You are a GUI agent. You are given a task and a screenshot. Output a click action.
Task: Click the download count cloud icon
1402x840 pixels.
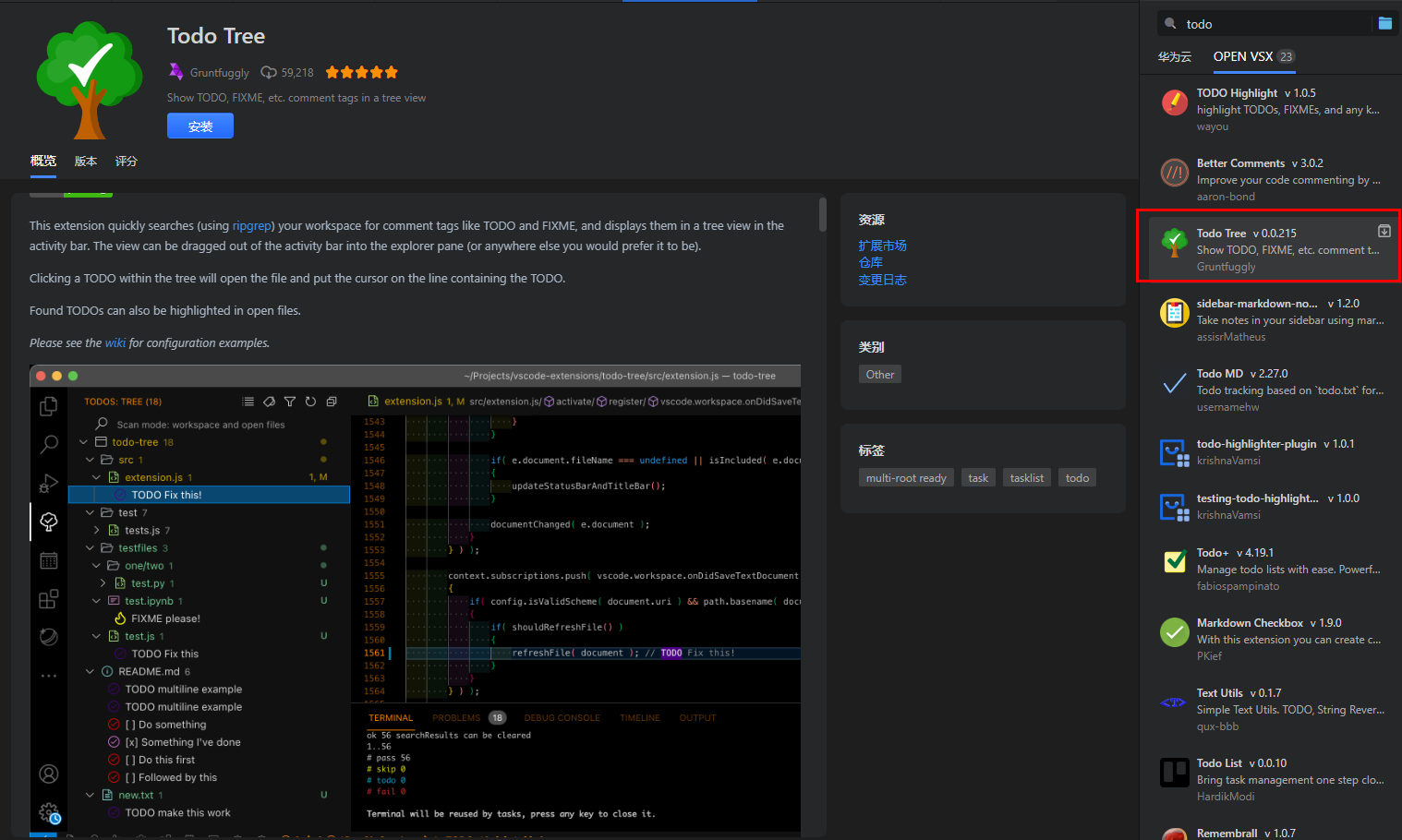point(269,72)
